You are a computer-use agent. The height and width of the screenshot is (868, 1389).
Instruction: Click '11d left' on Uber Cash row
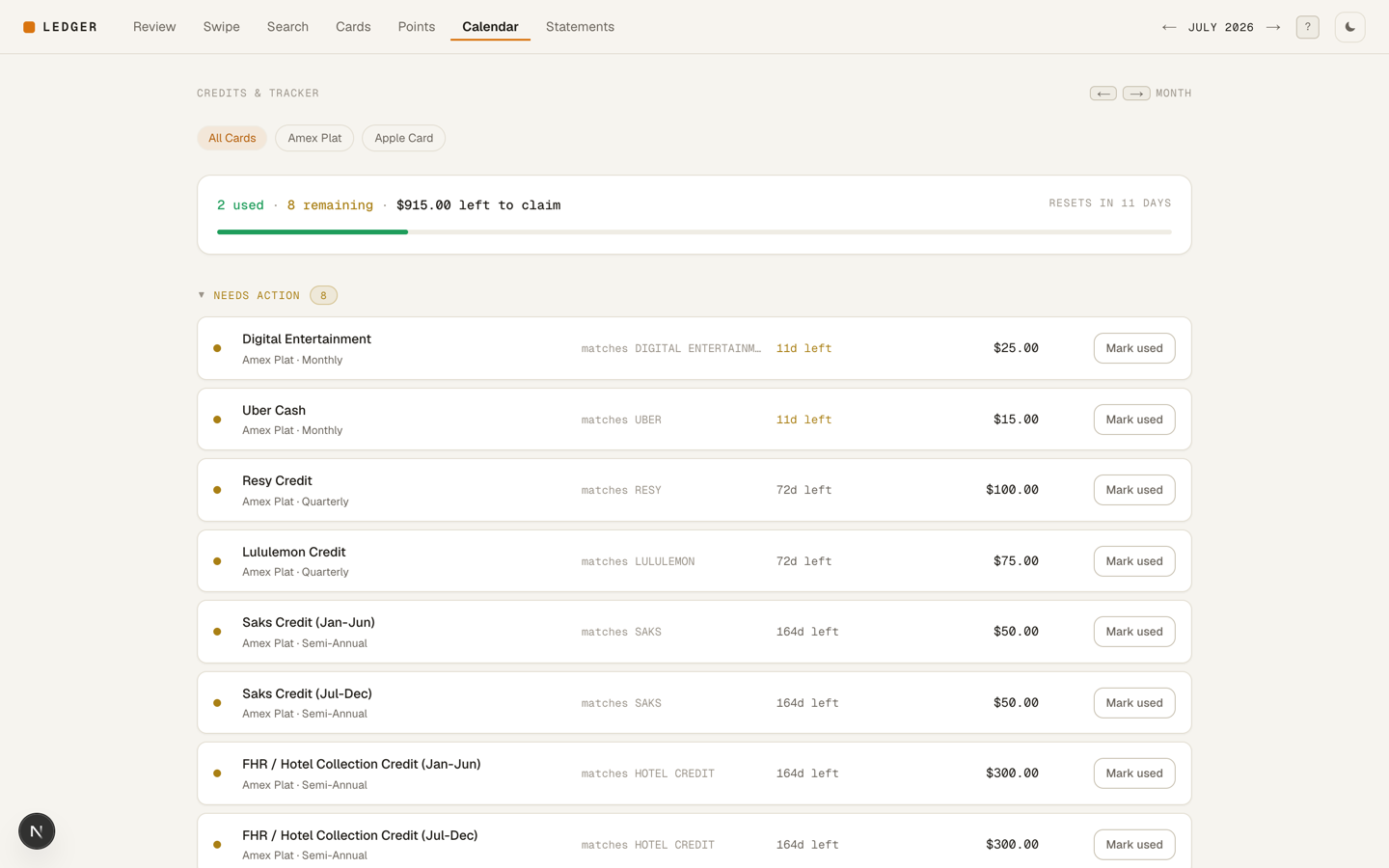coord(803,420)
